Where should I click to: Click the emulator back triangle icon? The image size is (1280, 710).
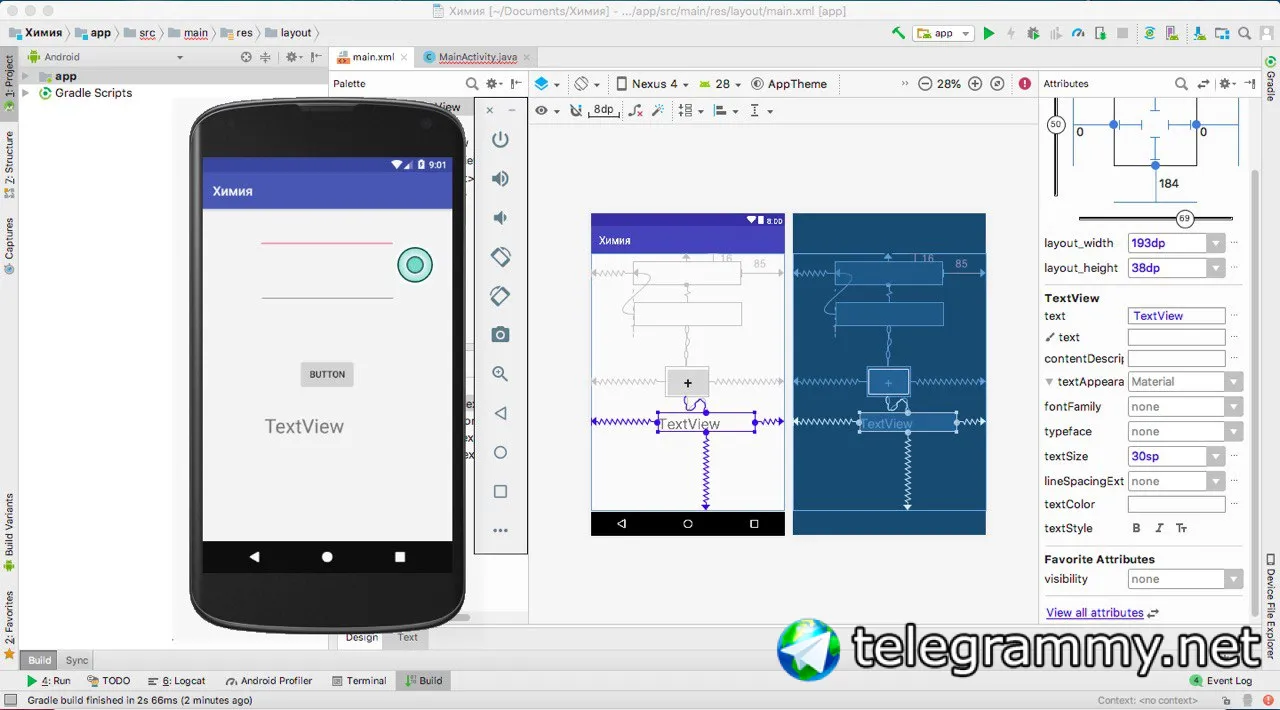(500, 413)
